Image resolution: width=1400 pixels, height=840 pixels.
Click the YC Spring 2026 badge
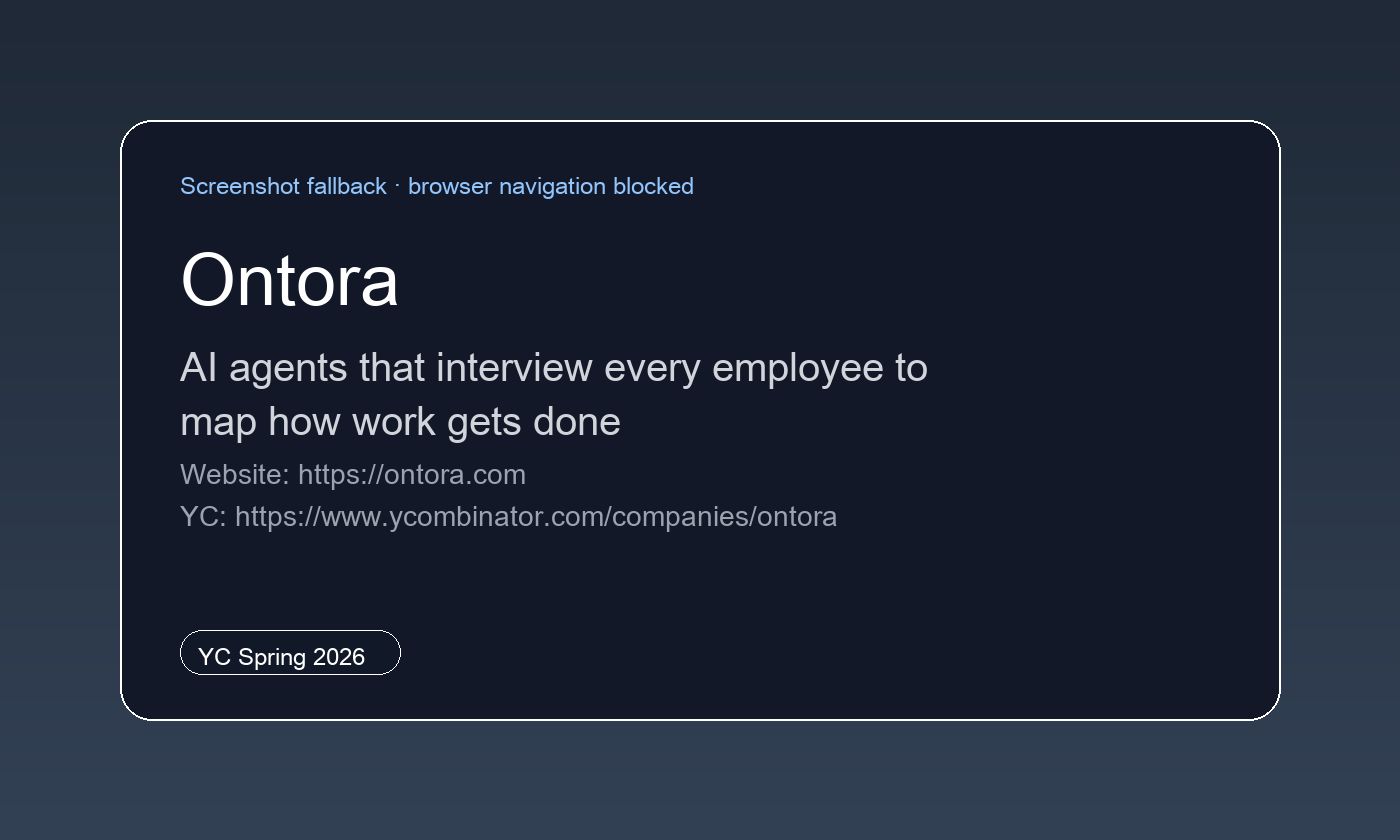[x=290, y=653]
